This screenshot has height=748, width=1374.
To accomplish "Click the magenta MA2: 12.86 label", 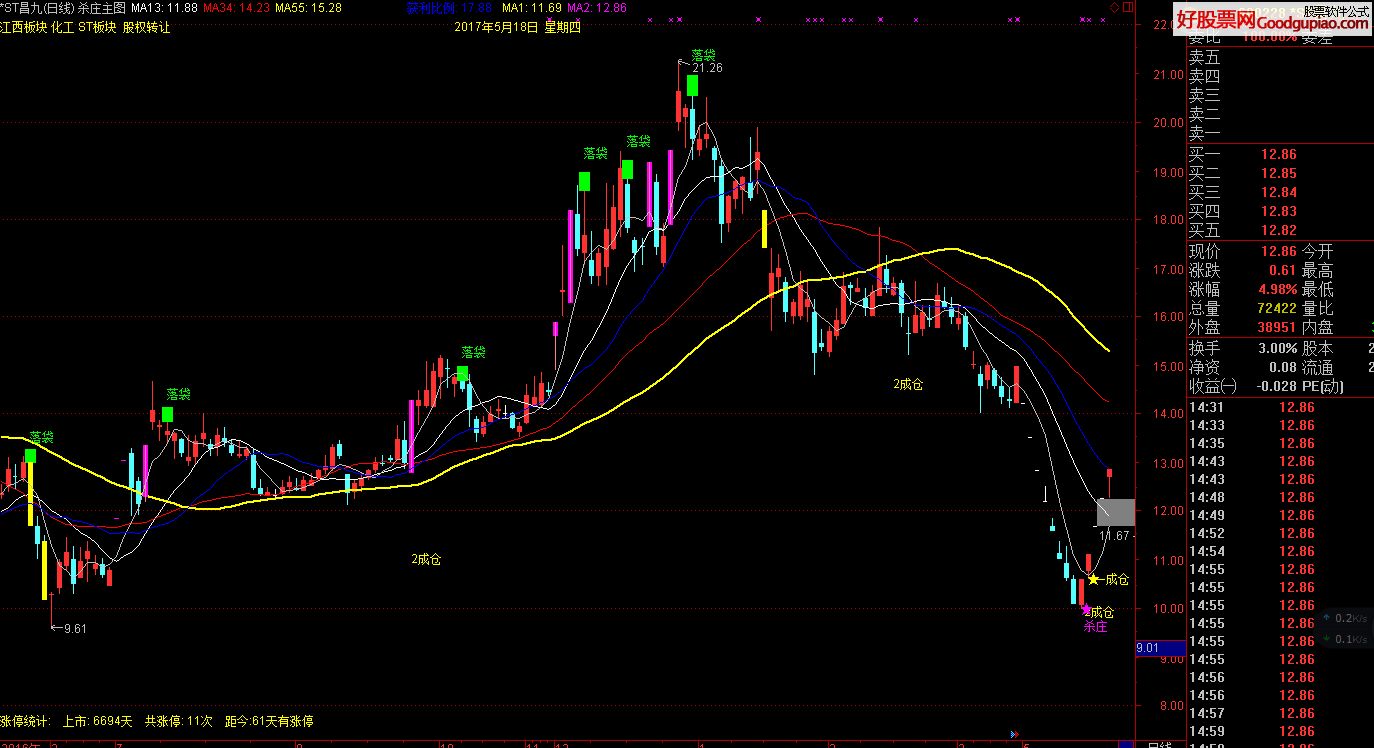I will [597, 7].
